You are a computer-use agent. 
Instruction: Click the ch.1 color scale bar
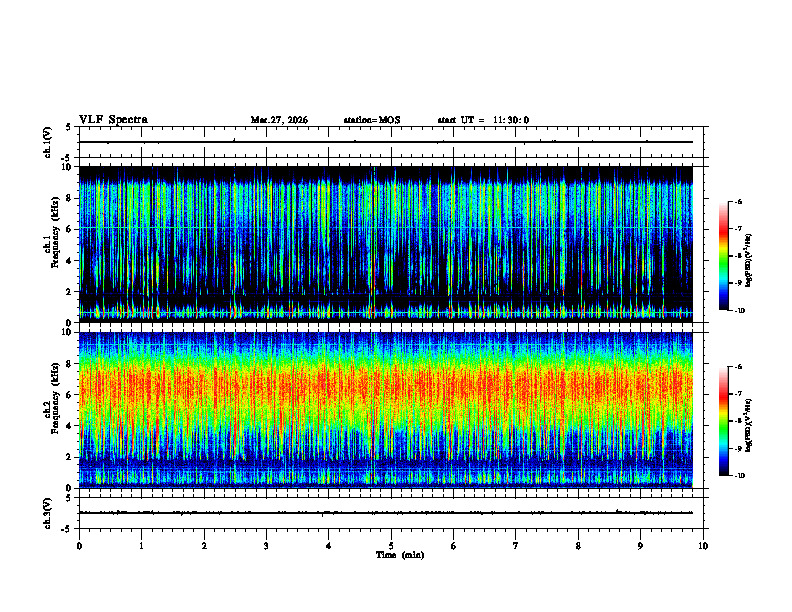click(x=723, y=256)
